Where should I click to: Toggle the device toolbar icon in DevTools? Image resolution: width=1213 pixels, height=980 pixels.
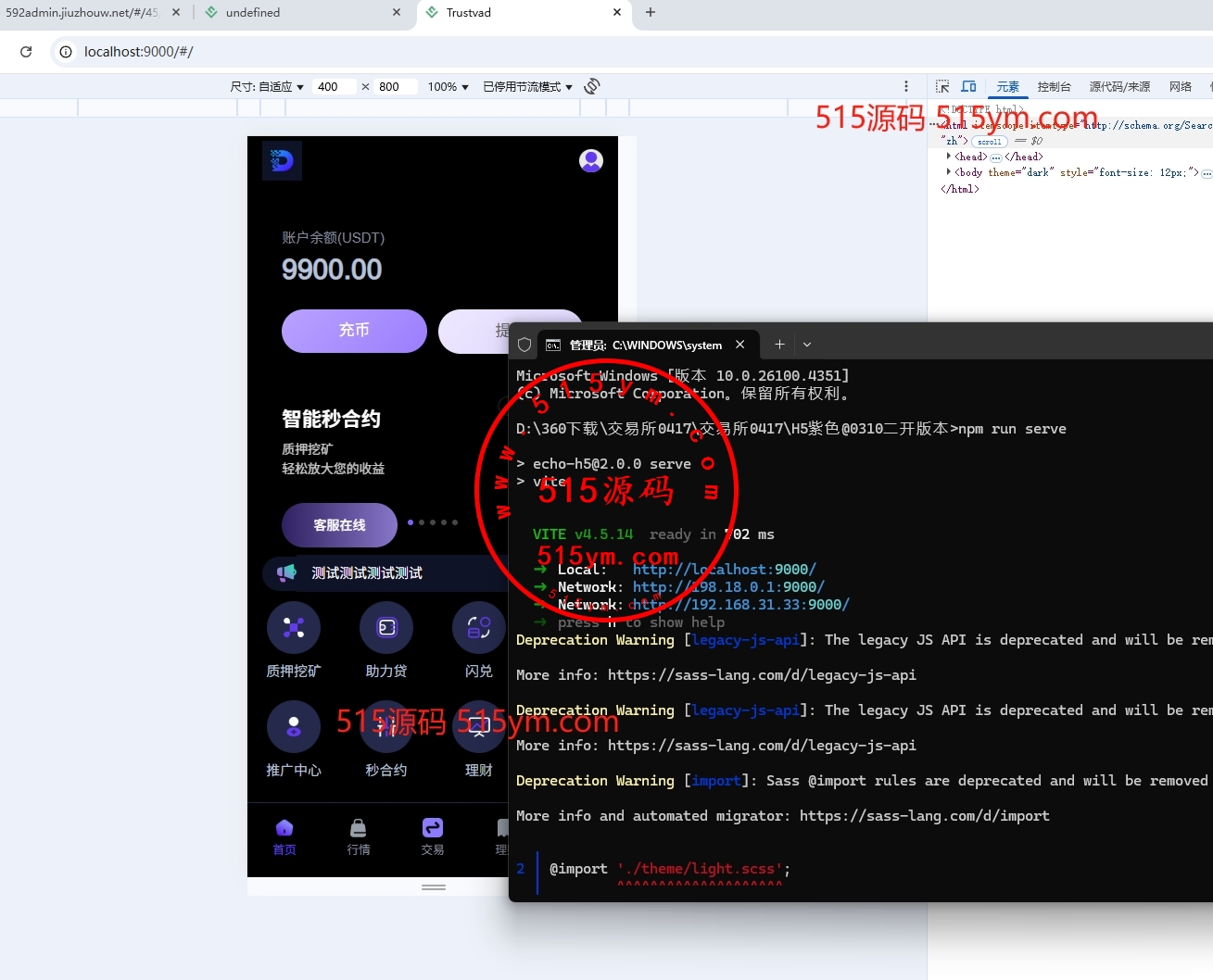click(x=968, y=86)
